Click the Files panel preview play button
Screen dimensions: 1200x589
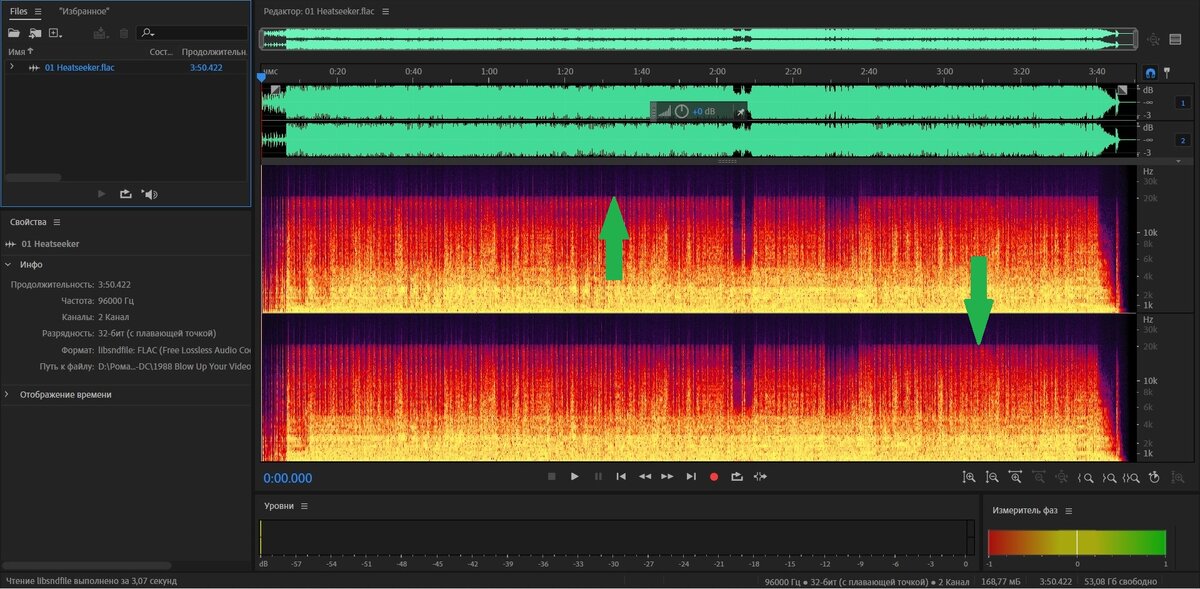[x=102, y=194]
